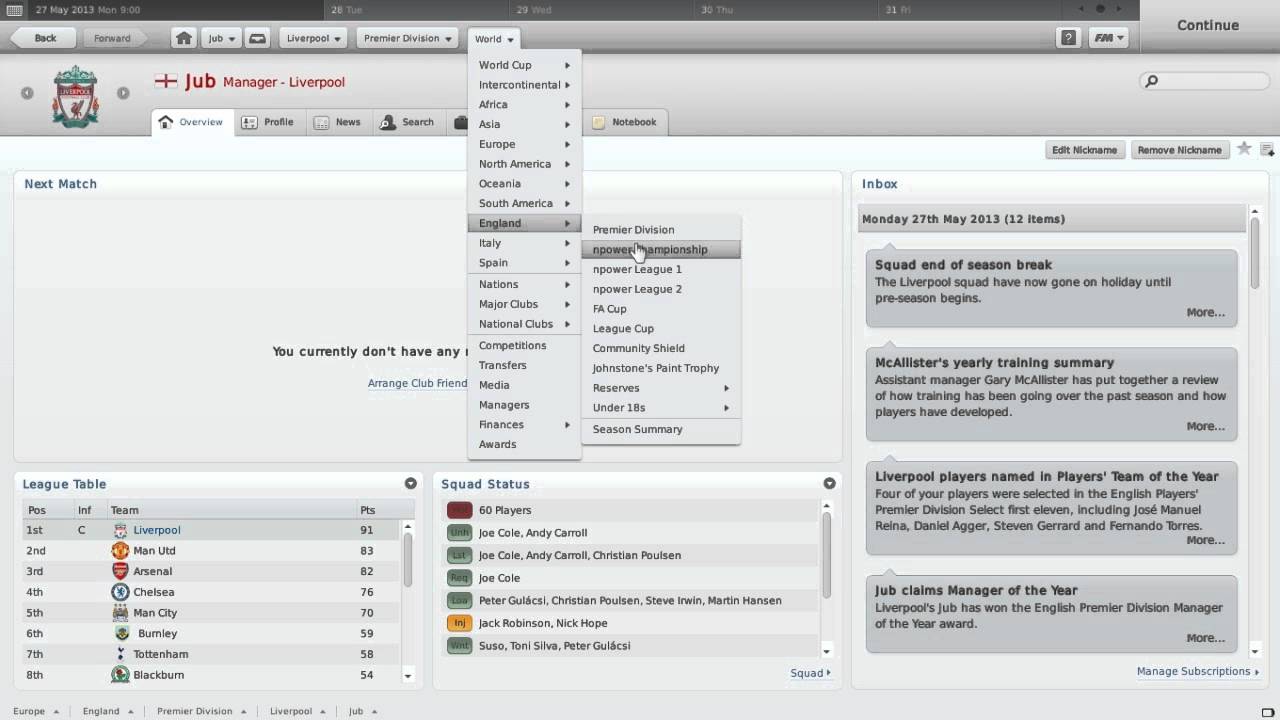Click the Inj status badge

pyautogui.click(x=459, y=623)
